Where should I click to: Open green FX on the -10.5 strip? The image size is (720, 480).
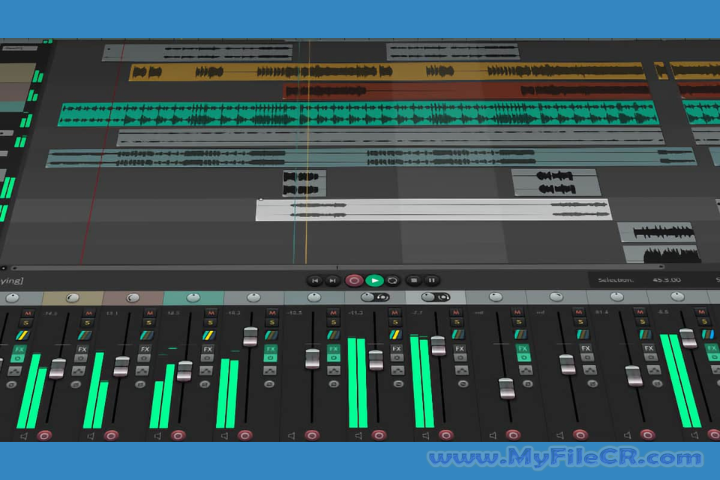pos(334,349)
